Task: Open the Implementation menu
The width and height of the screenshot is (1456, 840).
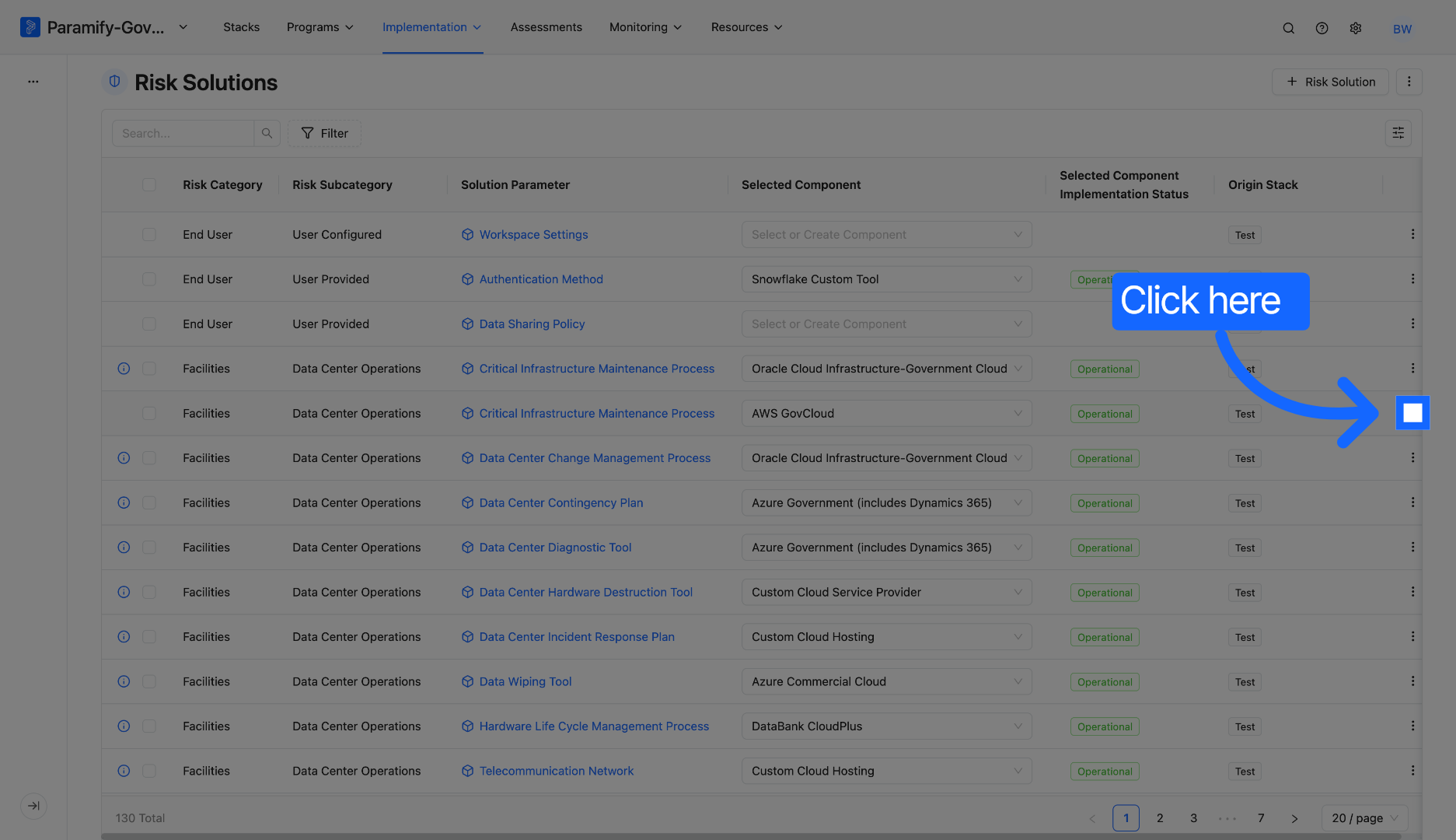Action: 432,27
